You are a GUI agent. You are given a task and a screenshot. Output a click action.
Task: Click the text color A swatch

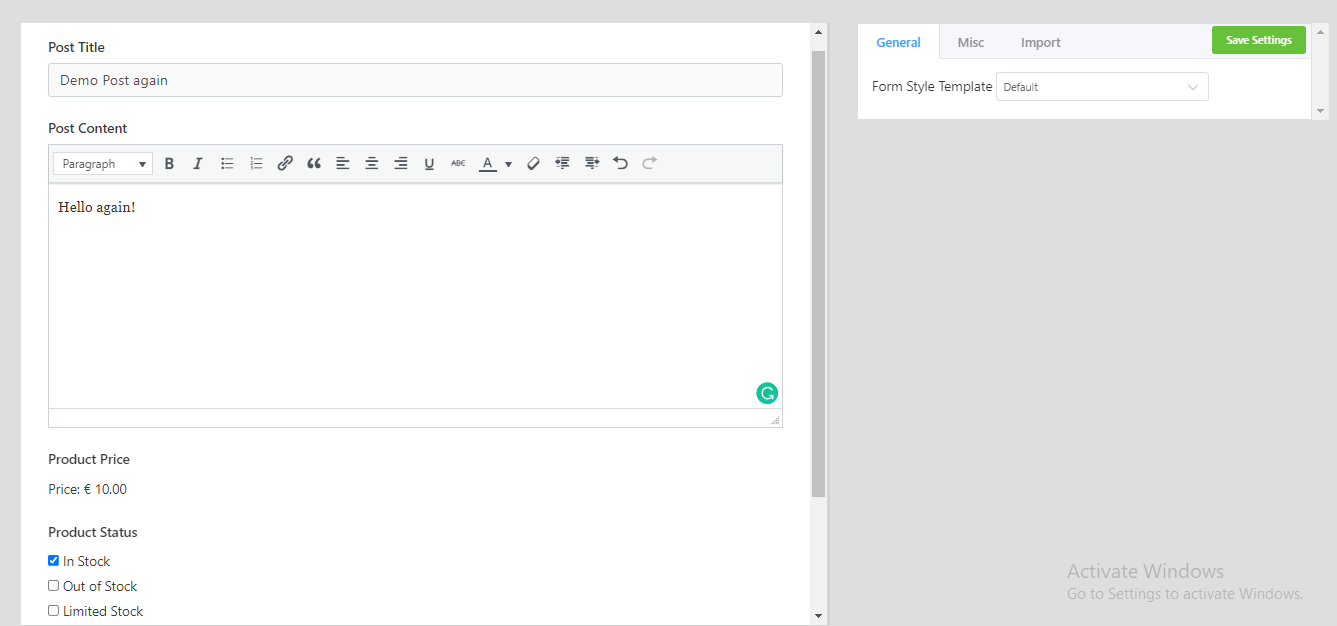pos(488,164)
